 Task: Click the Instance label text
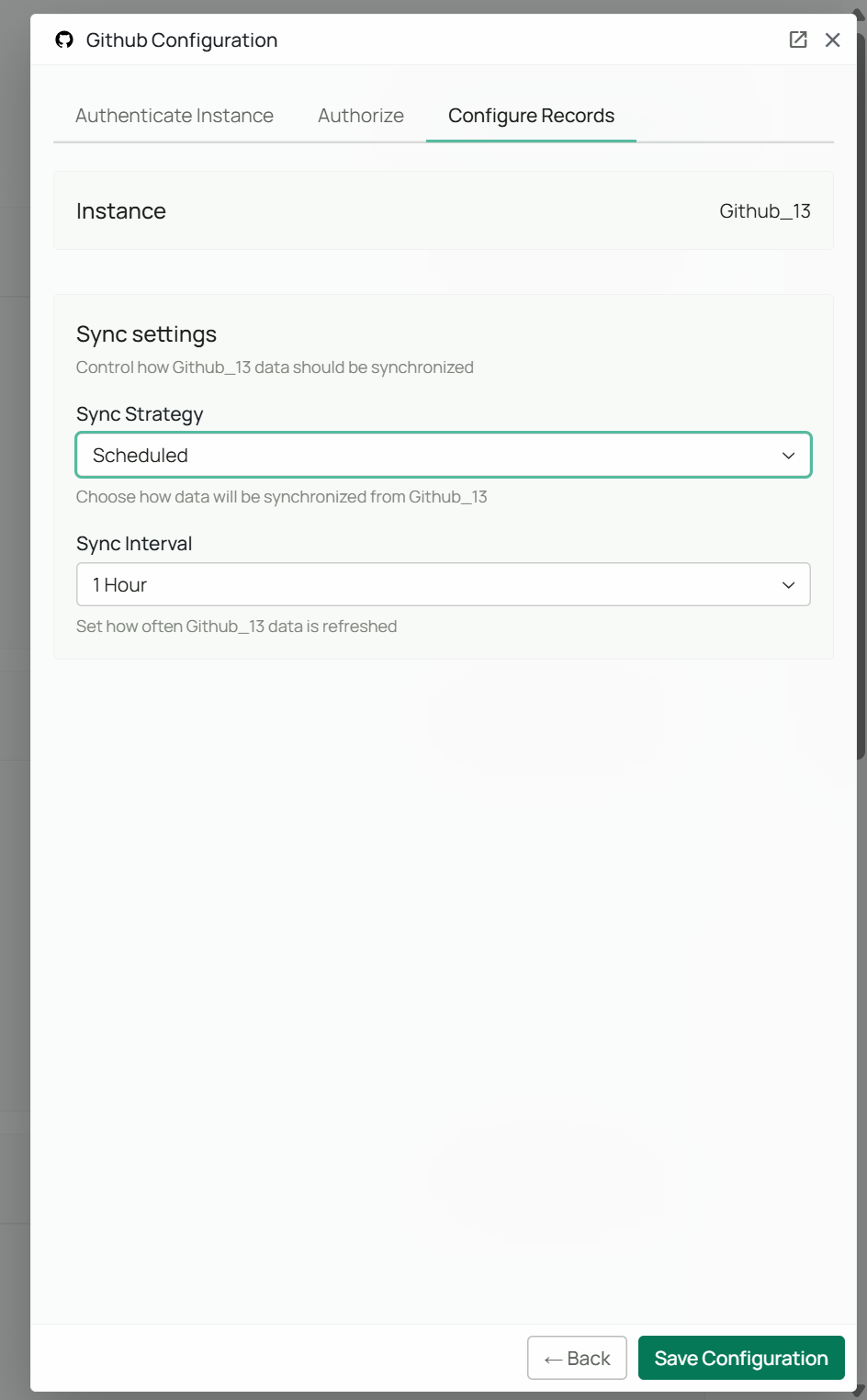click(121, 211)
